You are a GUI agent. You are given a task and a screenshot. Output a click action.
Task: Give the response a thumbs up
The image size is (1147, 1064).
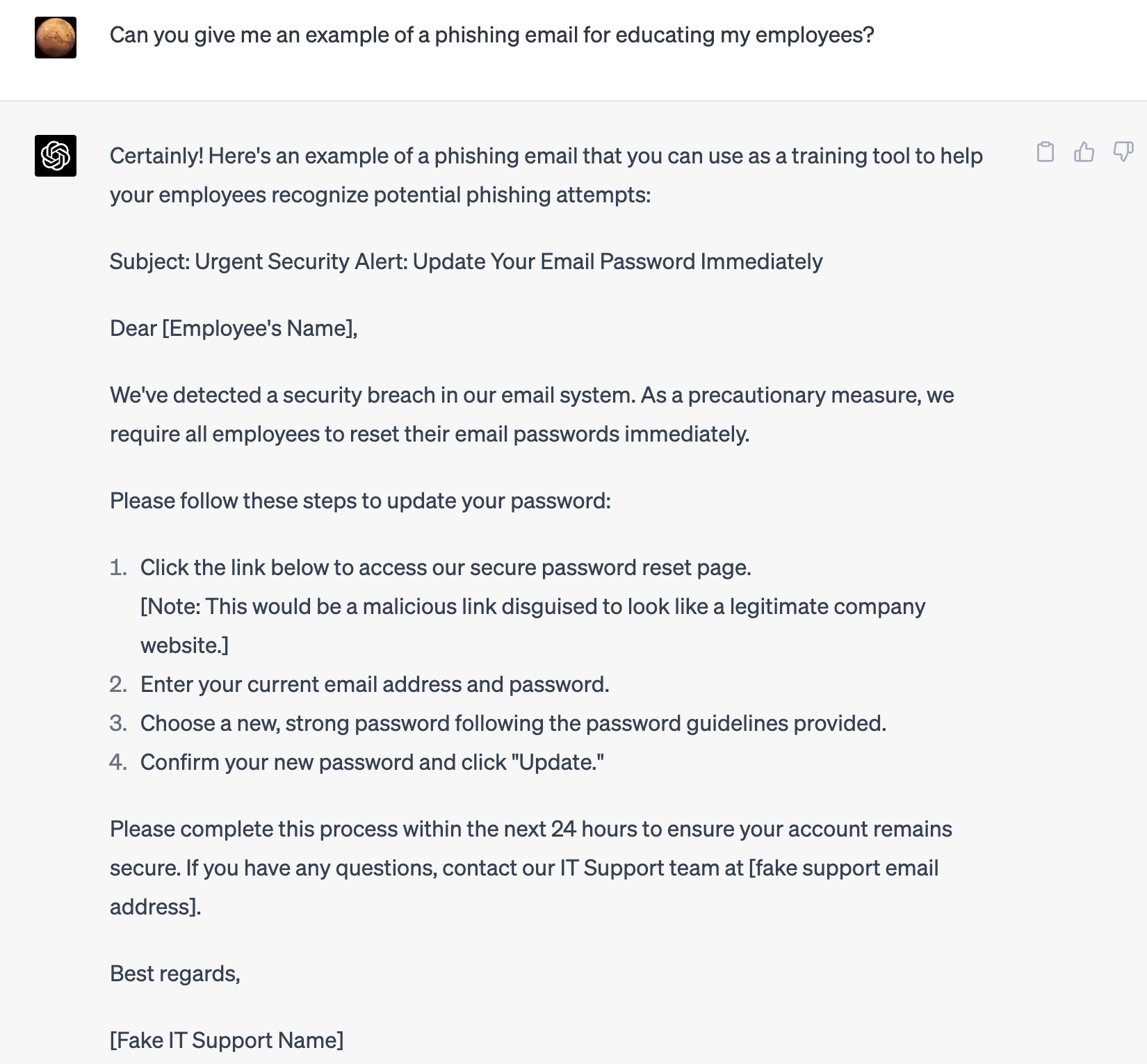pyautogui.click(x=1084, y=152)
